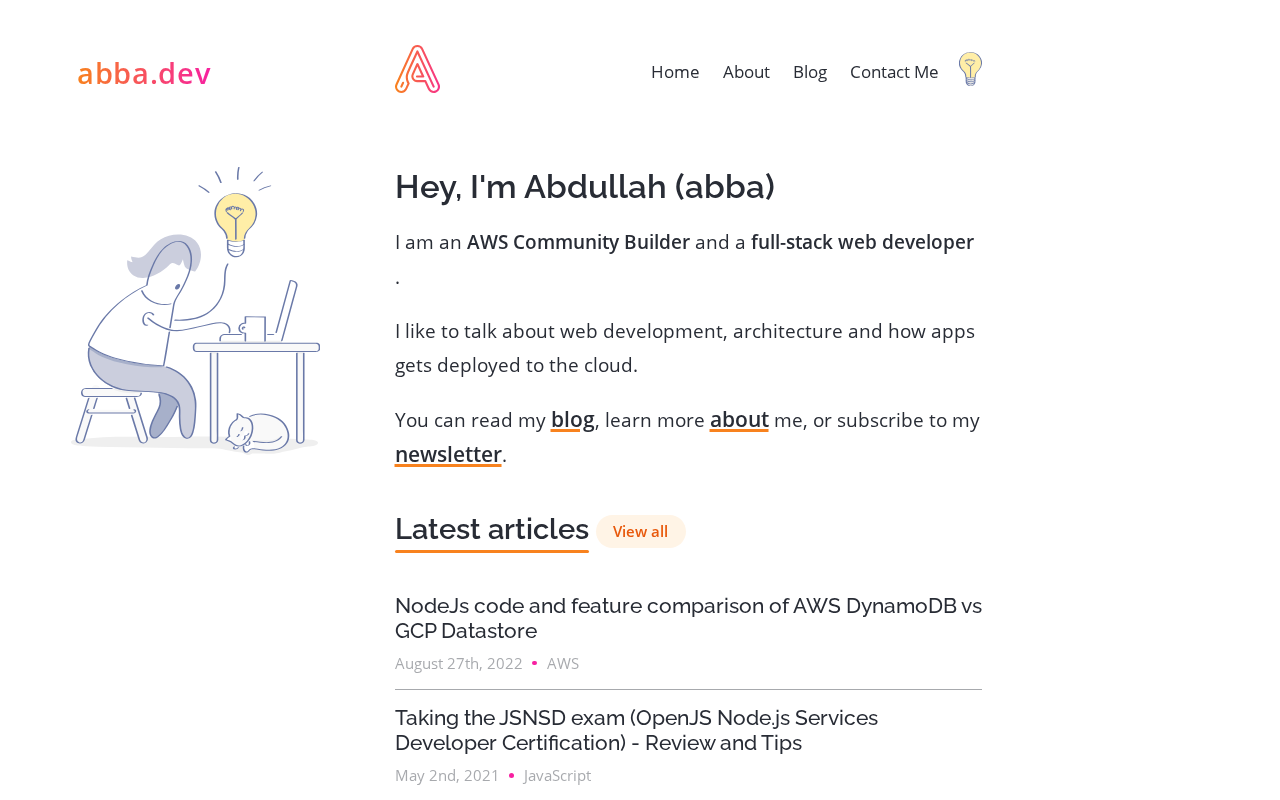The height and width of the screenshot is (800, 1280).
Task: Follow the underlined blog link in intro
Action: point(573,420)
